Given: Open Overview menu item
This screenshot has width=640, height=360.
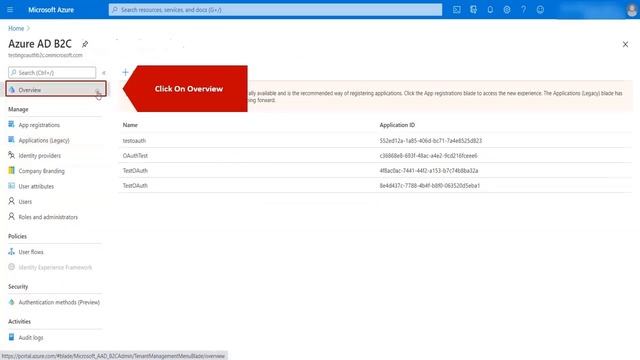Looking at the screenshot, I should pyautogui.click(x=56, y=90).
